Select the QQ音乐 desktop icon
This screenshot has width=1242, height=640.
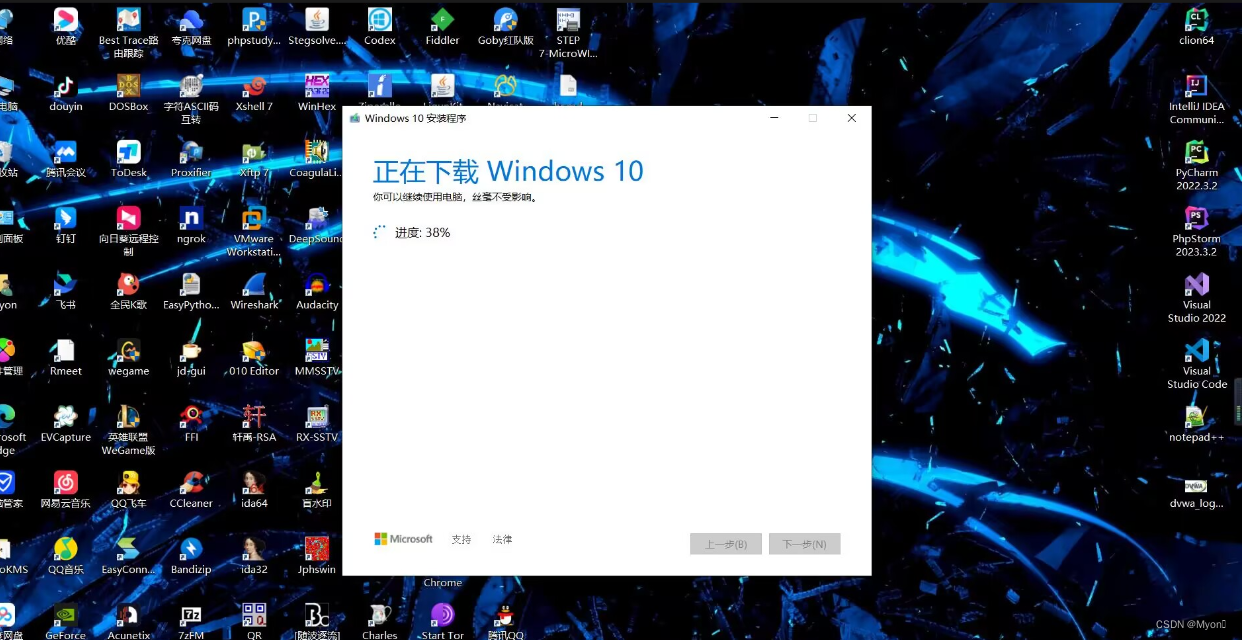(66, 555)
